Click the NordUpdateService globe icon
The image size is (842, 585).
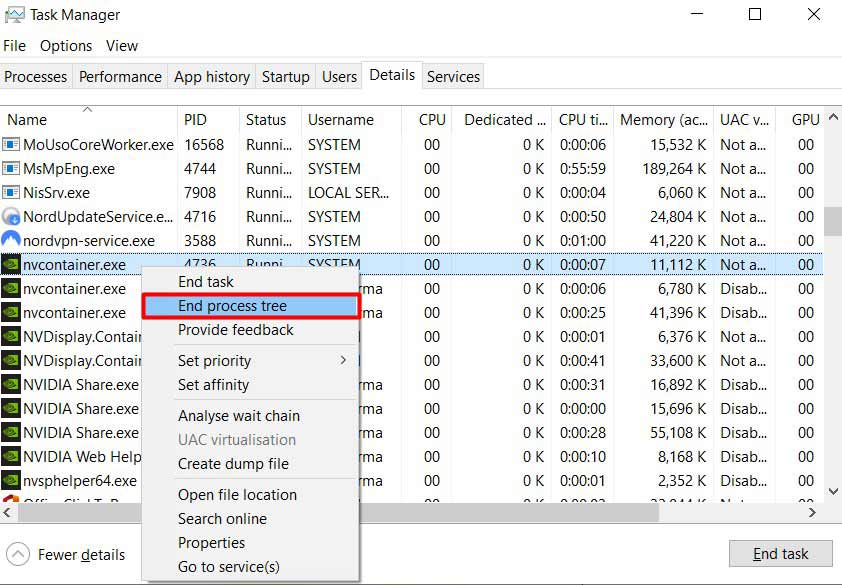11,217
